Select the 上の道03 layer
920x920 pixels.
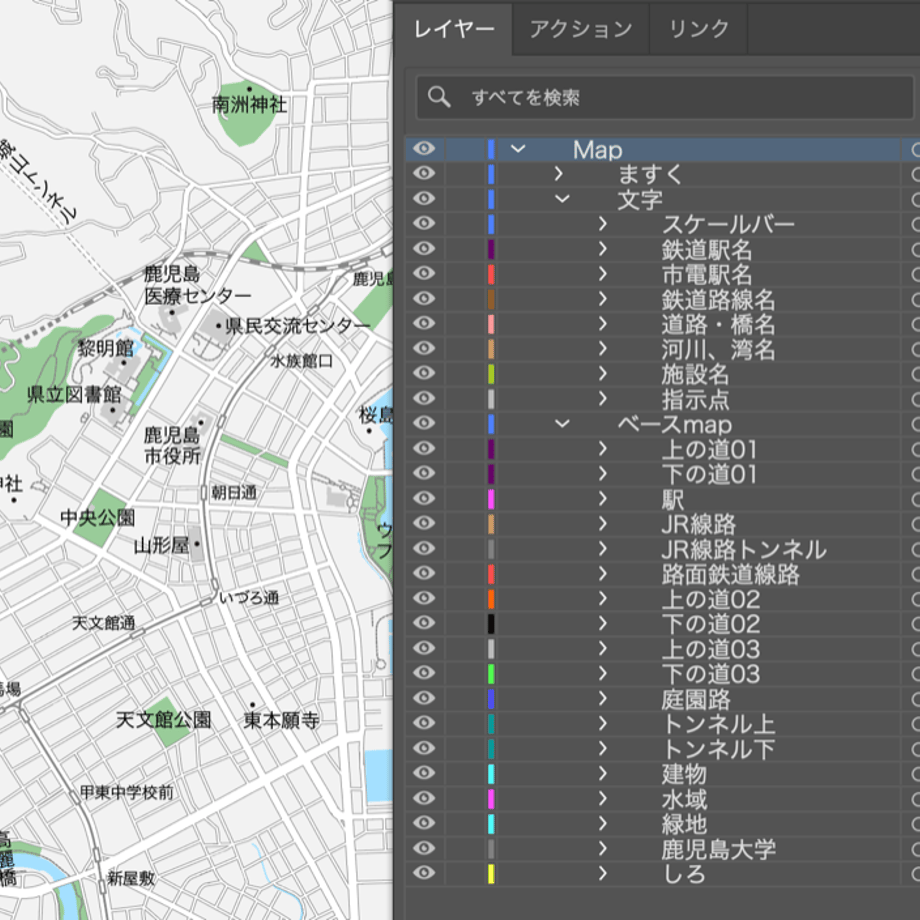[662, 648]
